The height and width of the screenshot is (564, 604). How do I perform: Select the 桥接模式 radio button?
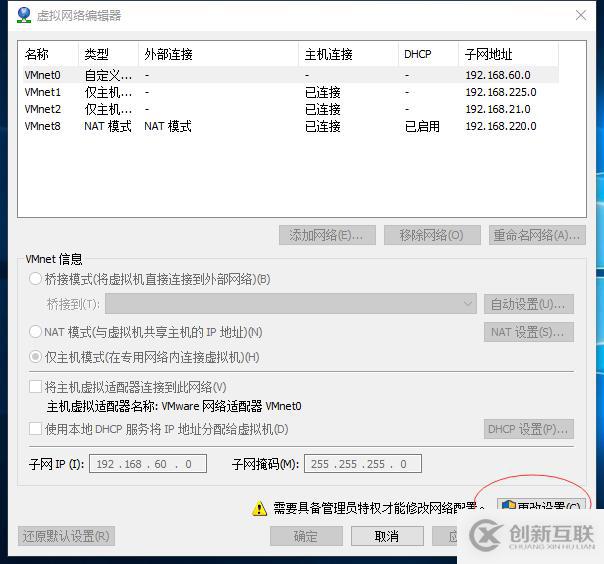(35, 279)
